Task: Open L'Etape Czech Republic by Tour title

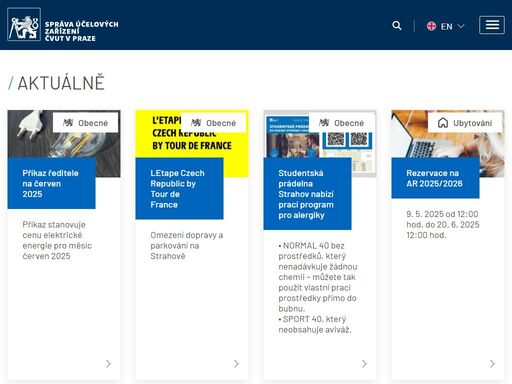Action: pyautogui.click(x=177, y=189)
